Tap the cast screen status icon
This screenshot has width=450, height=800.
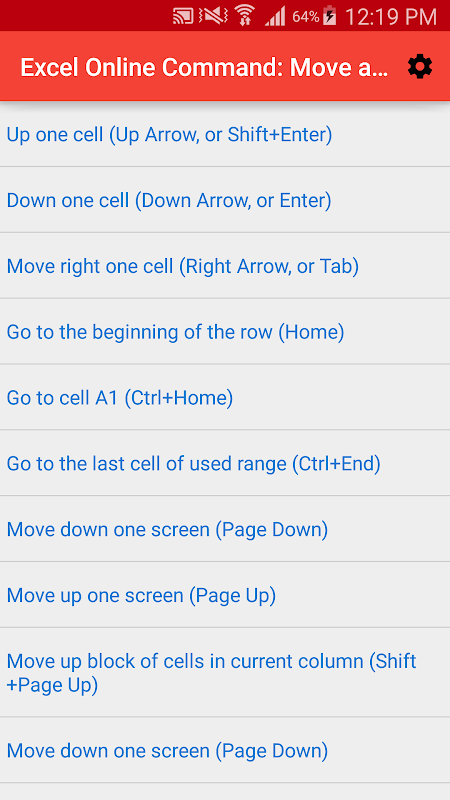click(x=183, y=16)
